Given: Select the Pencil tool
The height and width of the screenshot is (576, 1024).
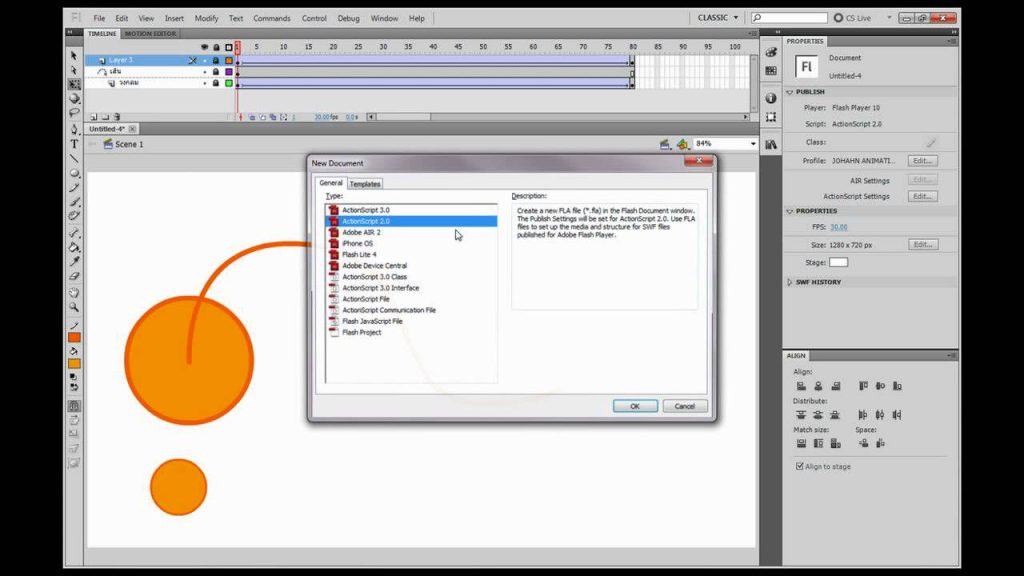Looking at the screenshot, I should coord(74,187).
